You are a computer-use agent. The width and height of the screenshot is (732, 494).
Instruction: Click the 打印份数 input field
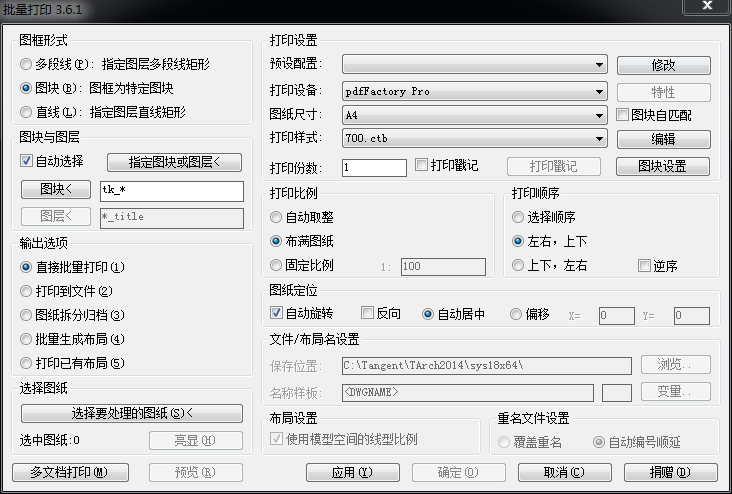point(374,168)
